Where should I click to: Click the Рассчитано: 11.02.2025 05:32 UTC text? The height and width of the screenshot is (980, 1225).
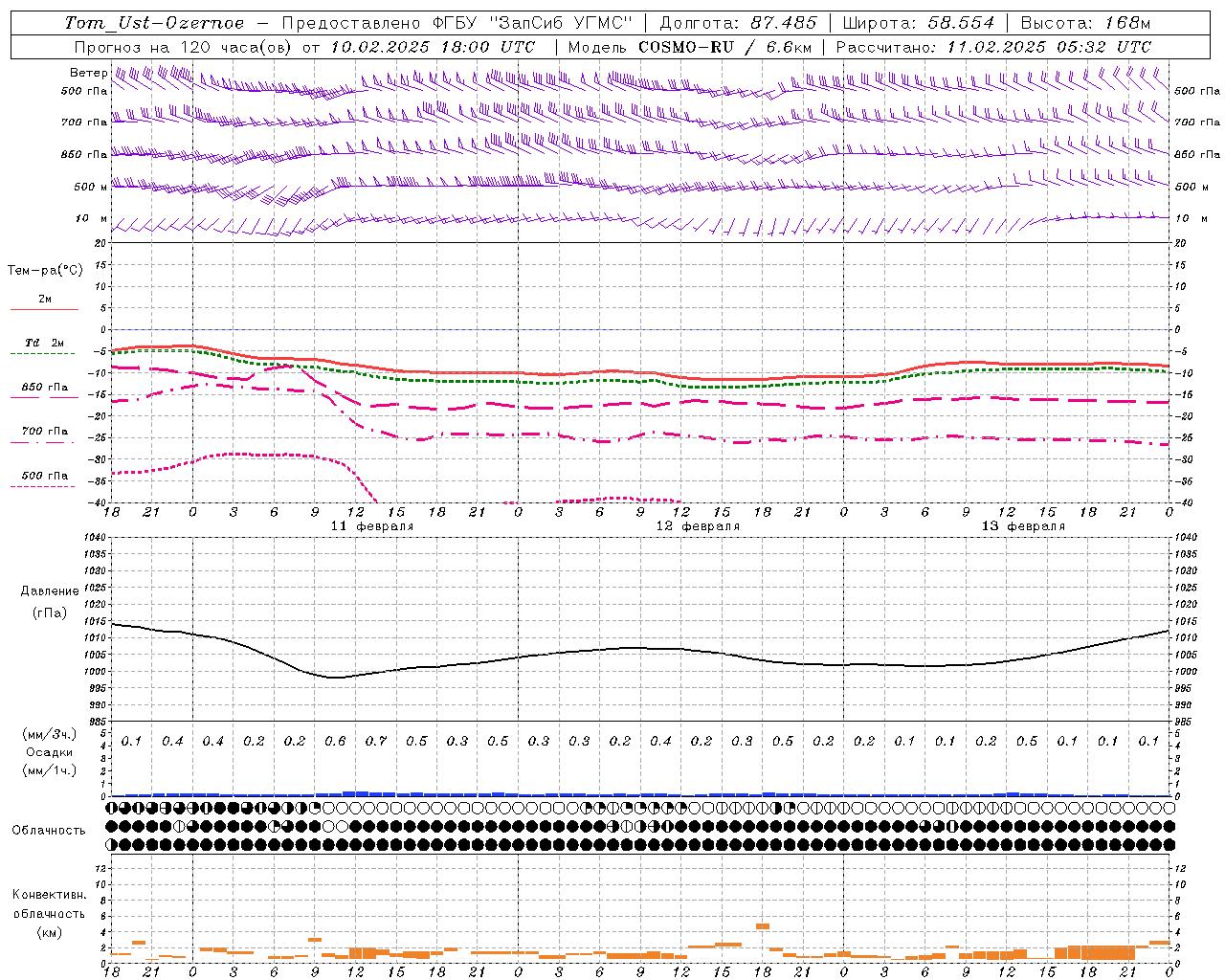pos(993,47)
